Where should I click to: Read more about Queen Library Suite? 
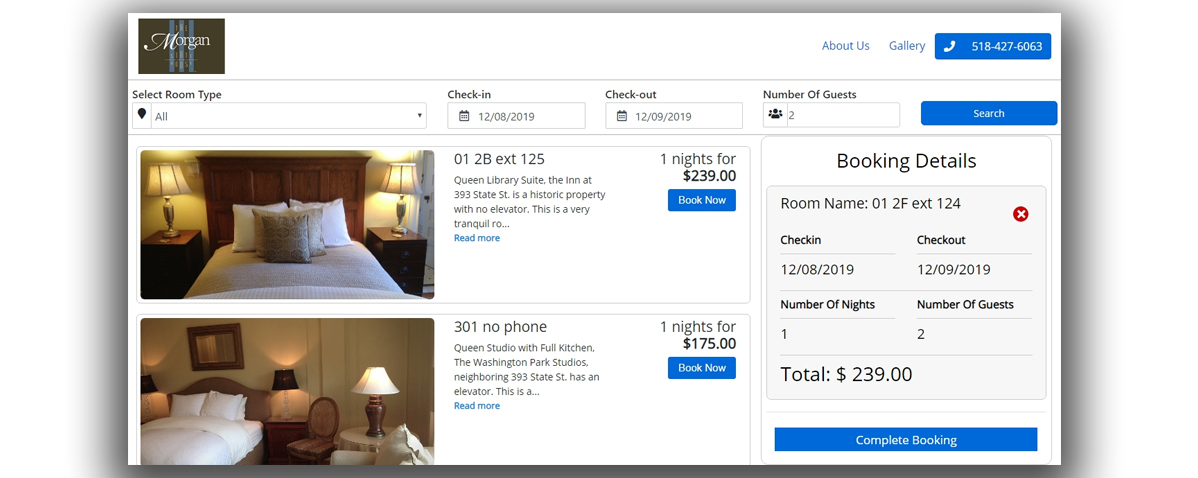[x=476, y=238]
